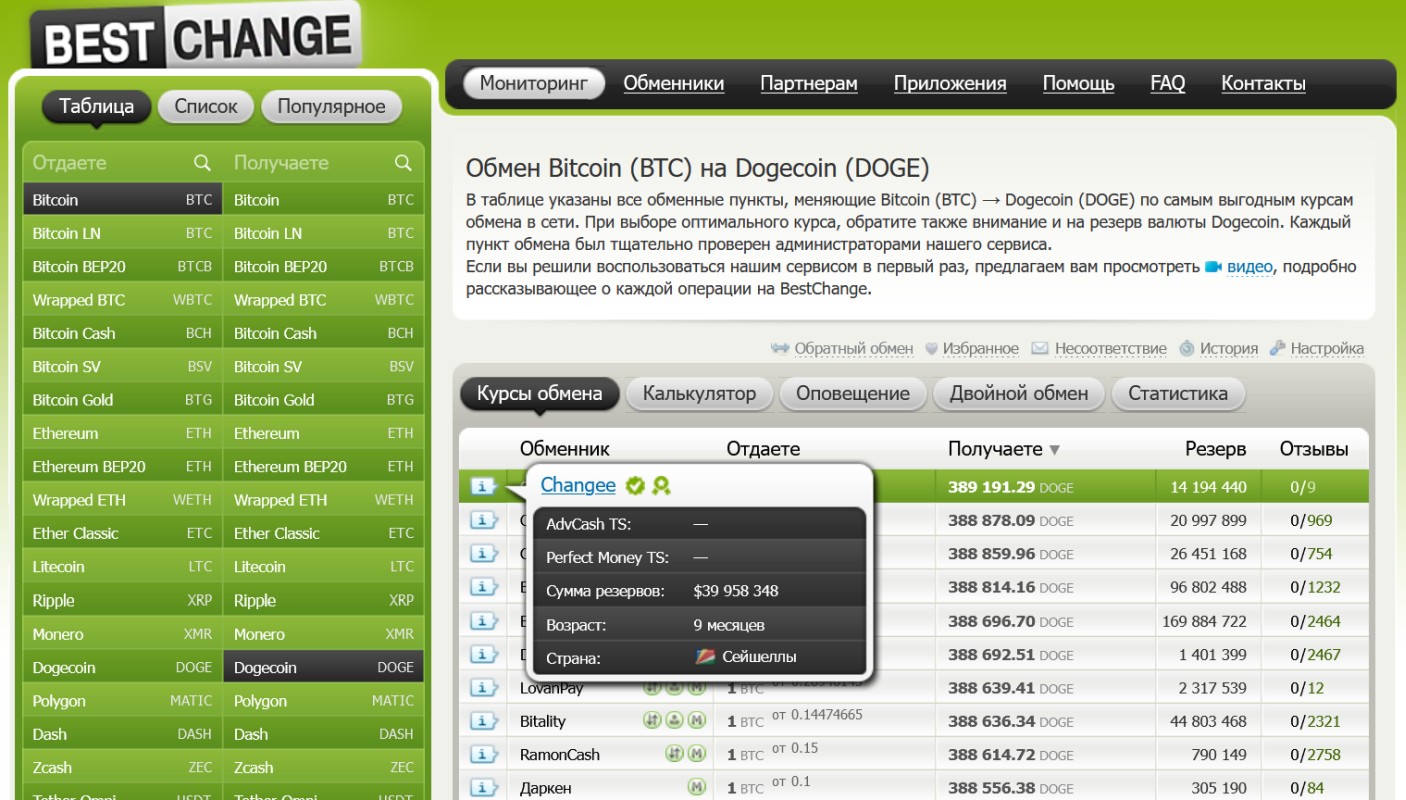Select Monero XMR in the Получаете column
Screen dimensions: 1406x800
coord(324,634)
